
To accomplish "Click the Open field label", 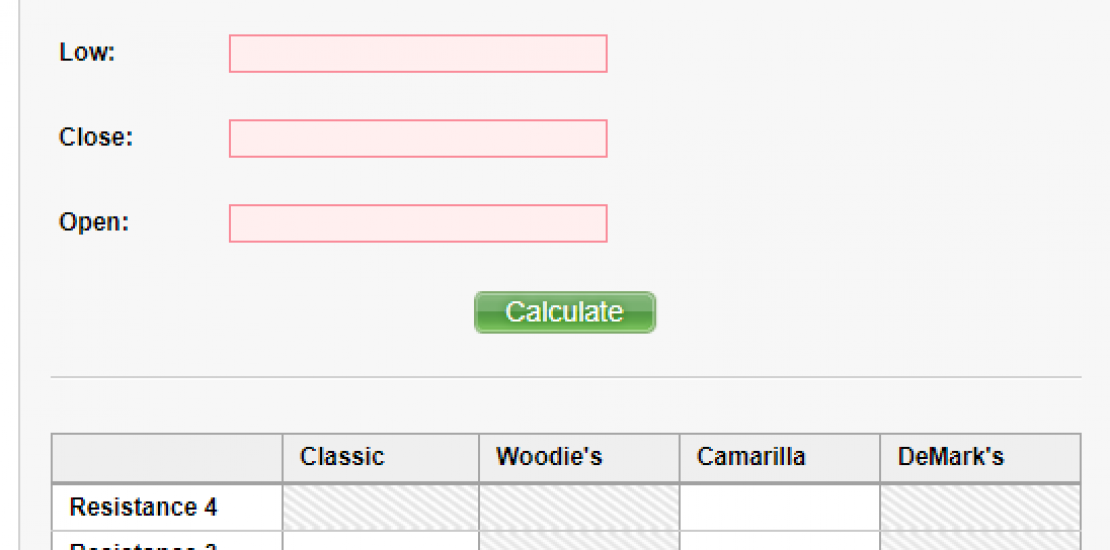I will (94, 222).
